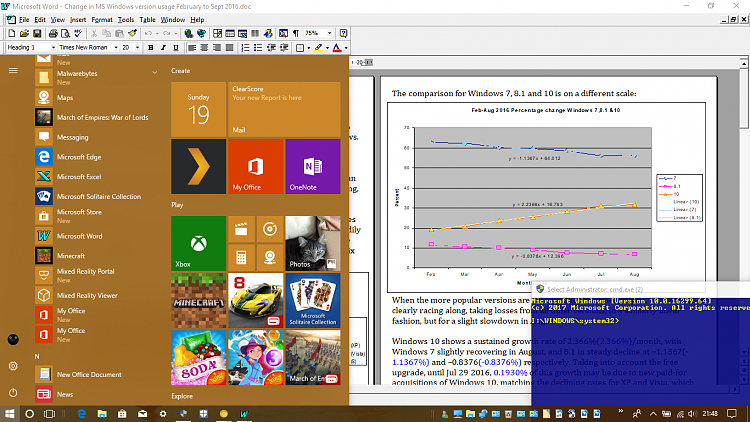Click the cmd.exe window title bar
Viewport: 750px width, 422px height.
640,289
